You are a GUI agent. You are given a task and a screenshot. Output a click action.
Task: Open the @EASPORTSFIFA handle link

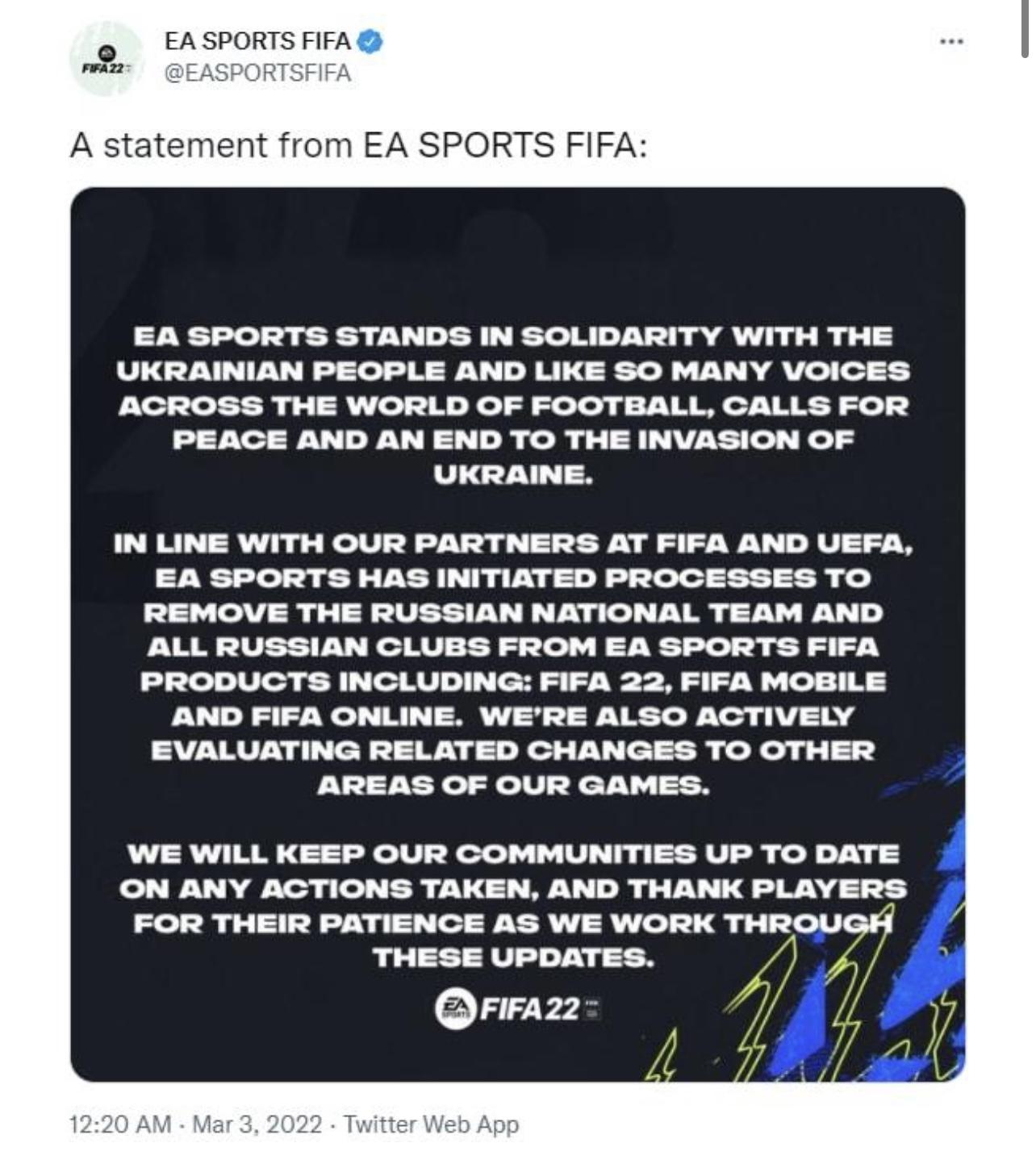pos(257,73)
